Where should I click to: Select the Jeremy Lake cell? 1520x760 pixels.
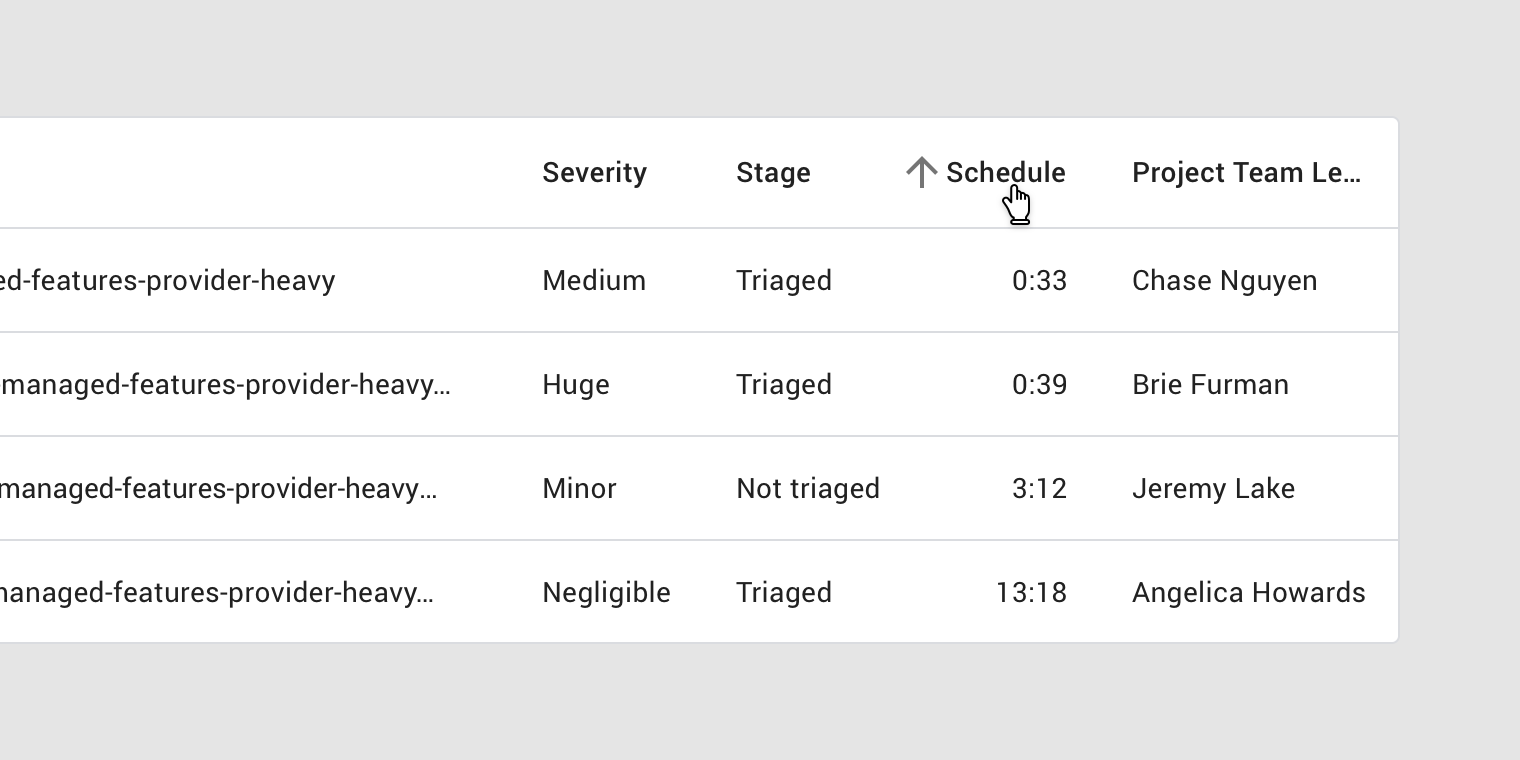click(1213, 489)
